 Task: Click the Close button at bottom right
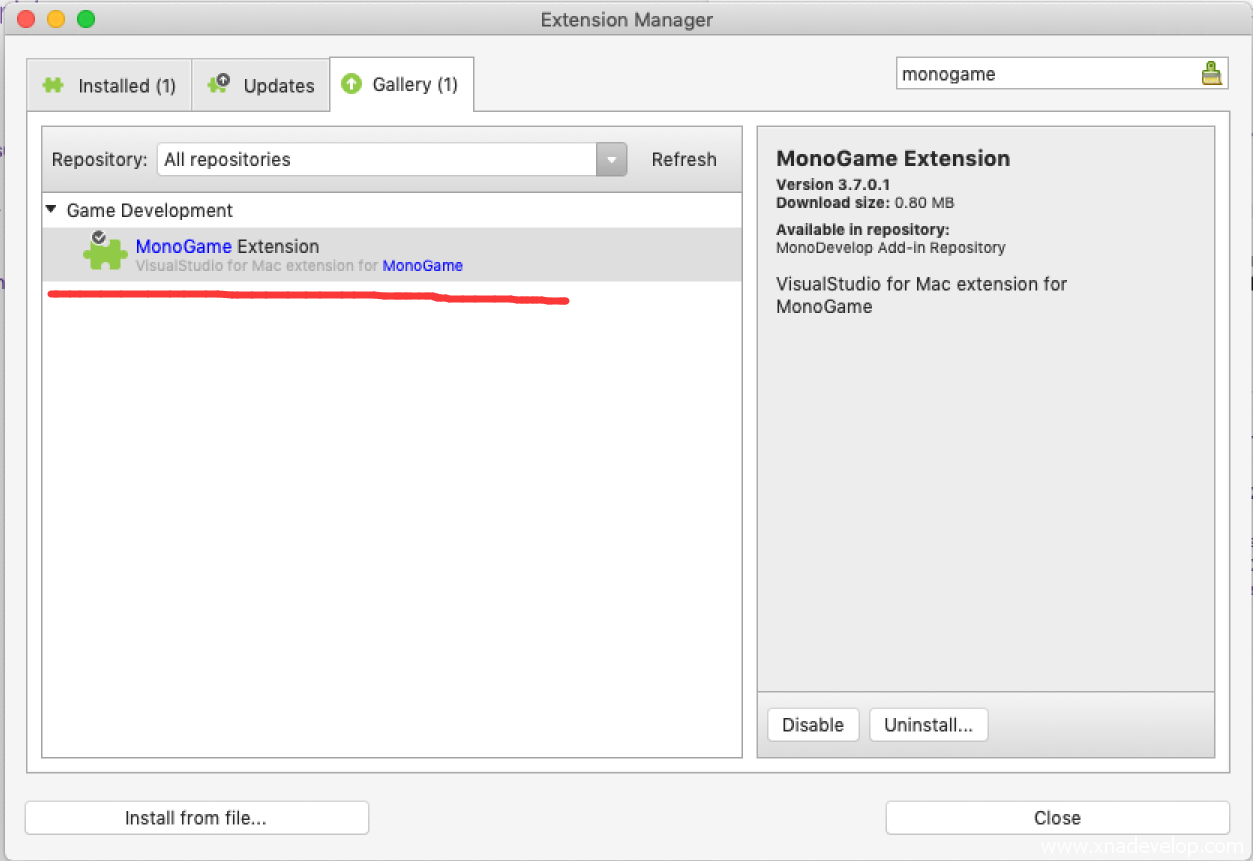coord(1057,818)
